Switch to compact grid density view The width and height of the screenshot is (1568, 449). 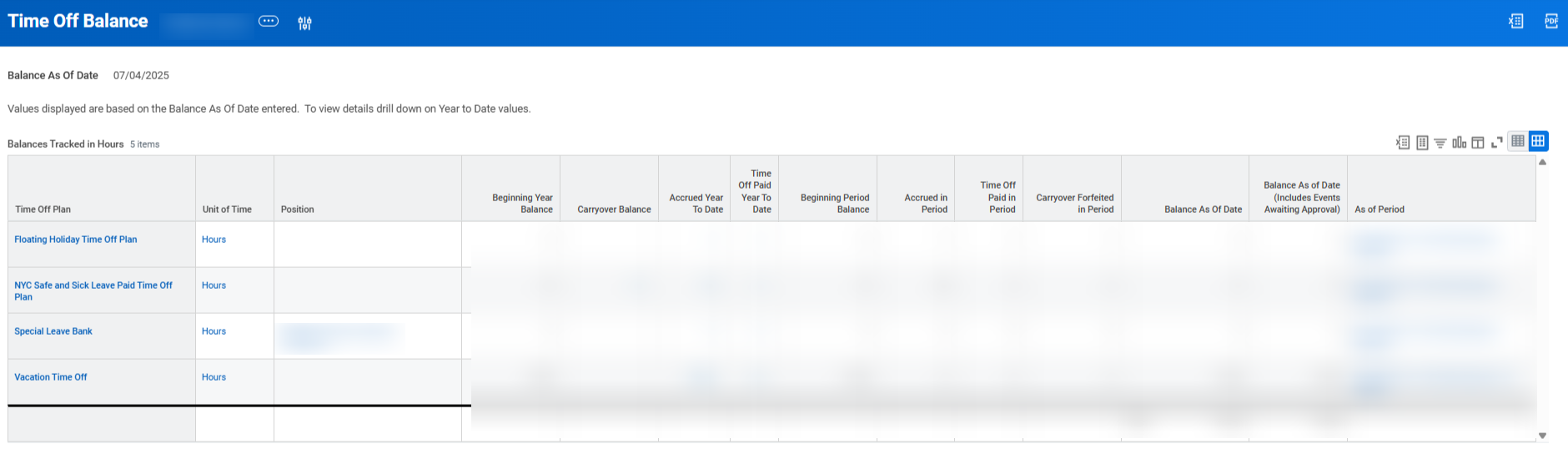1518,141
